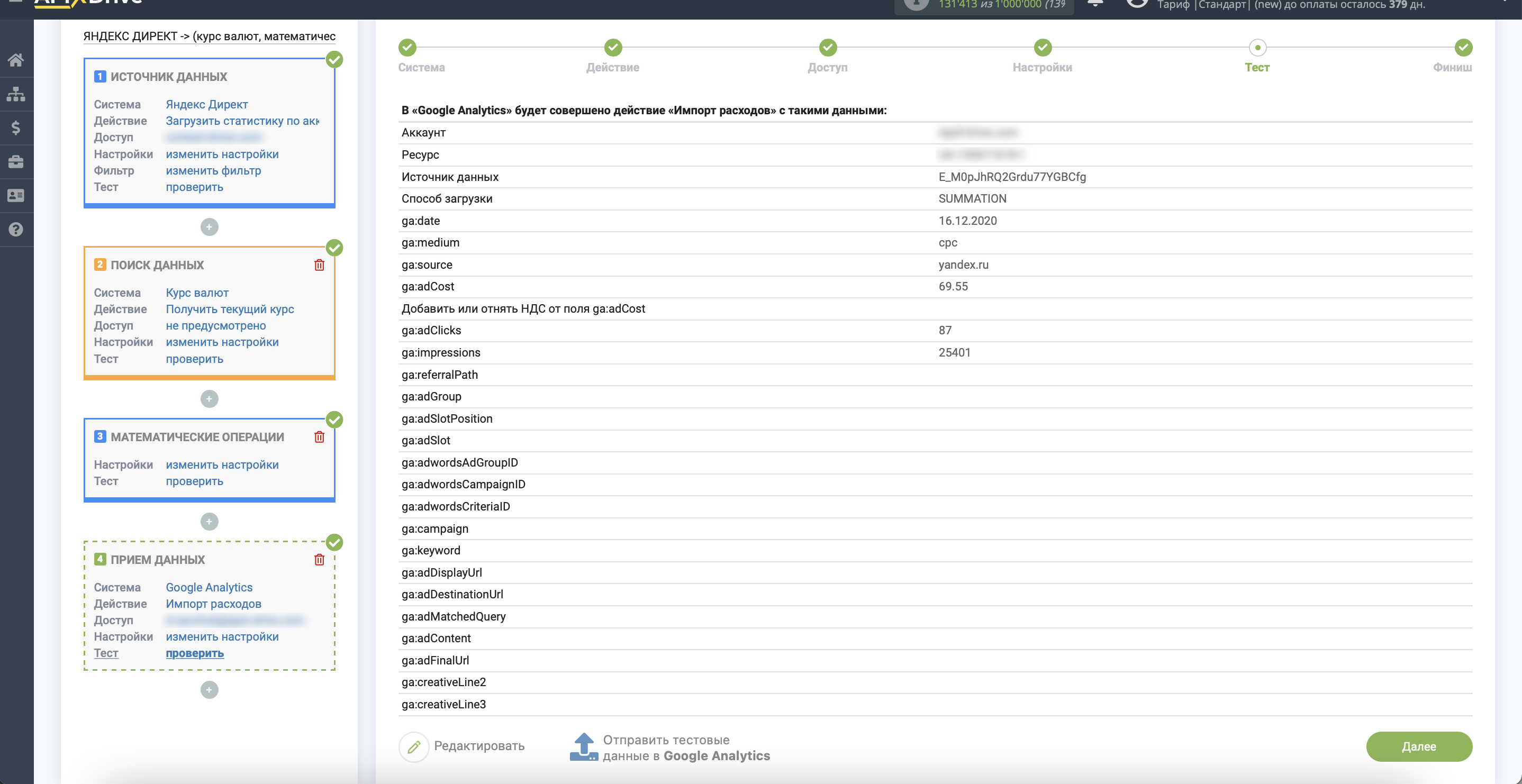Click the ga:campaign row label
The width and height of the screenshot is (1522, 784).
coord(435,529)
